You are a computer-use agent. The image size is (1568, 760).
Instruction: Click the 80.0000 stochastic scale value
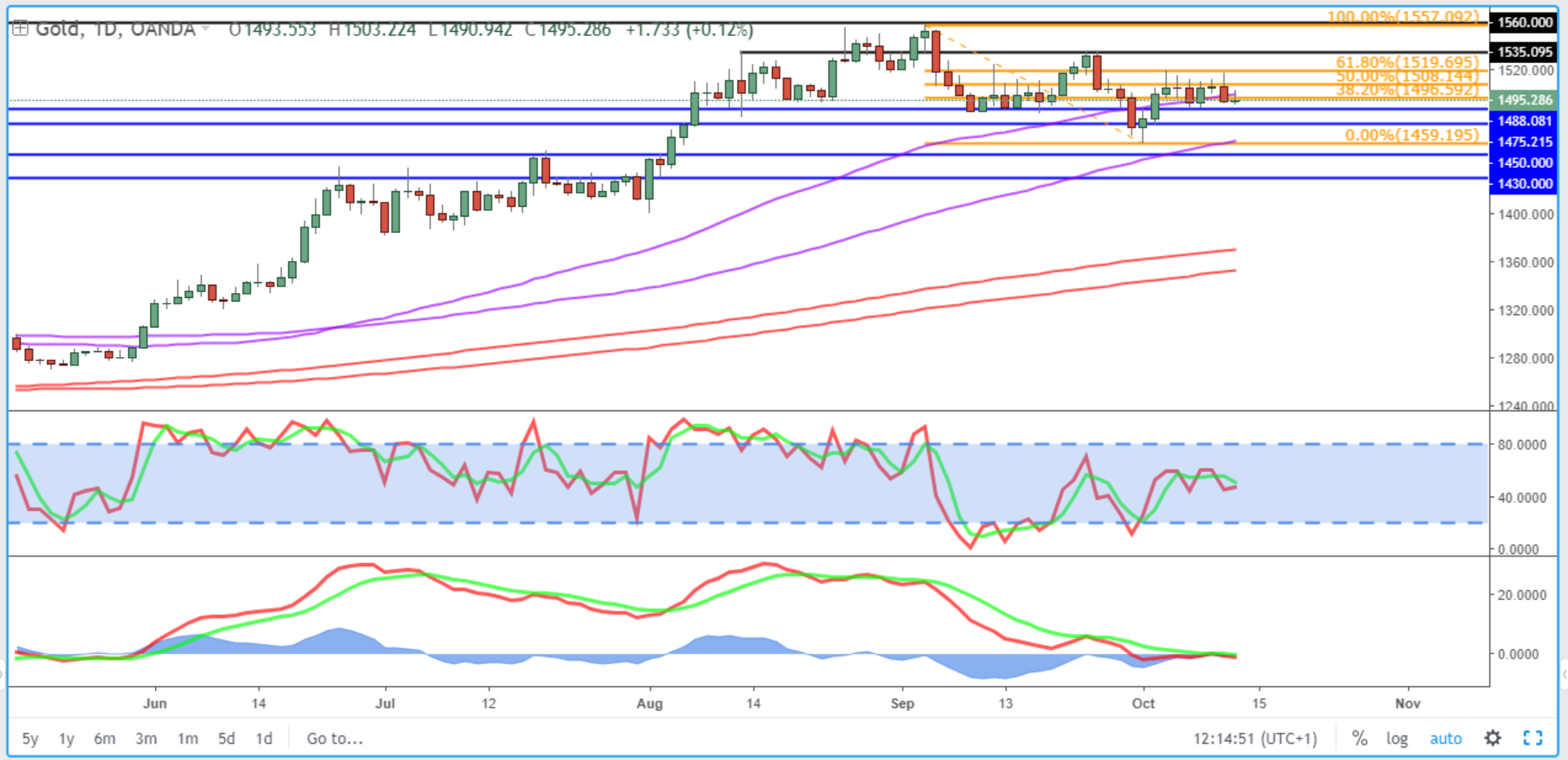[1522, 445]
